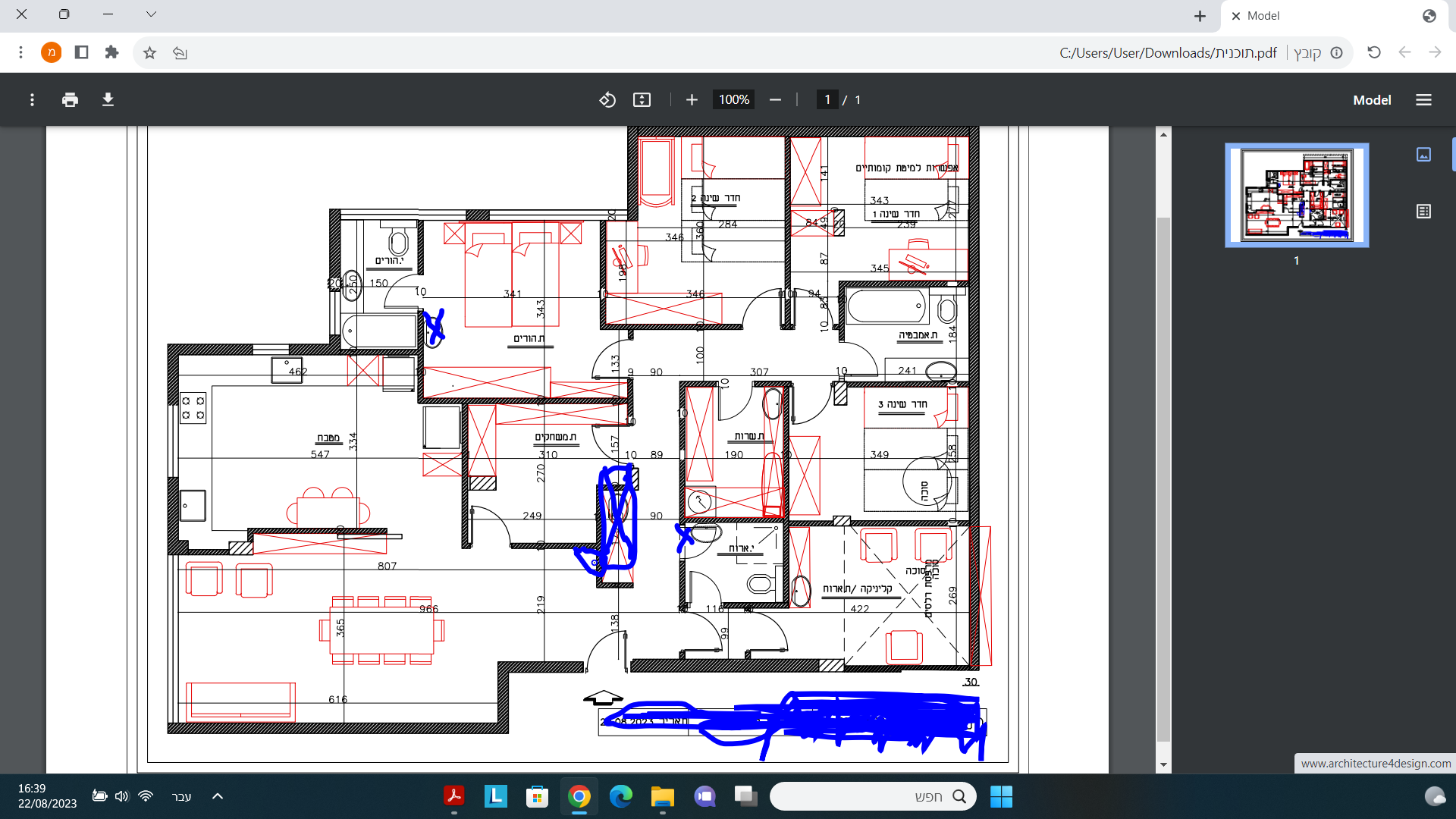Image resolution: width=1456 pixels, height=819 pixels.
Task: Open PDF viewer three-dot more actions
Action: [32, 99]
